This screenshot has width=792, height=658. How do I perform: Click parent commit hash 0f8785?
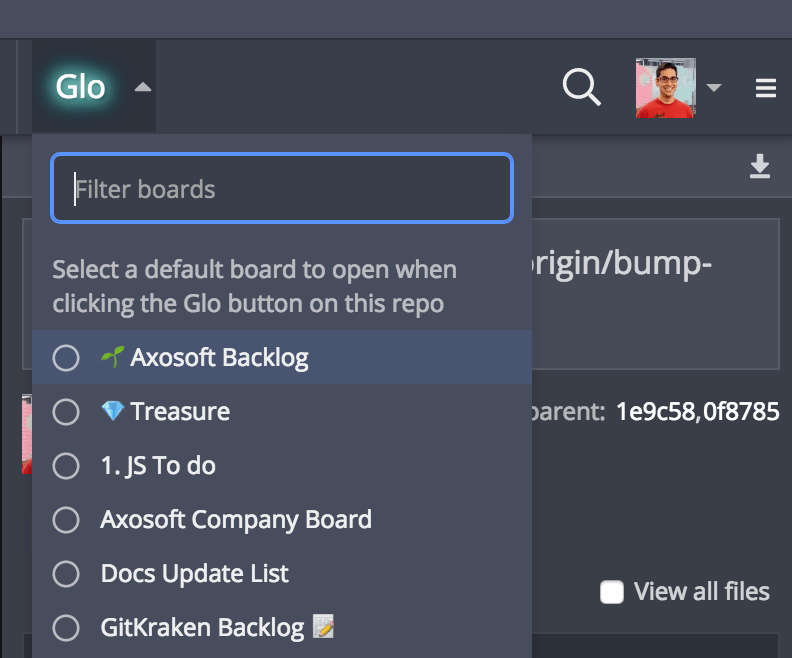(743, 411)
